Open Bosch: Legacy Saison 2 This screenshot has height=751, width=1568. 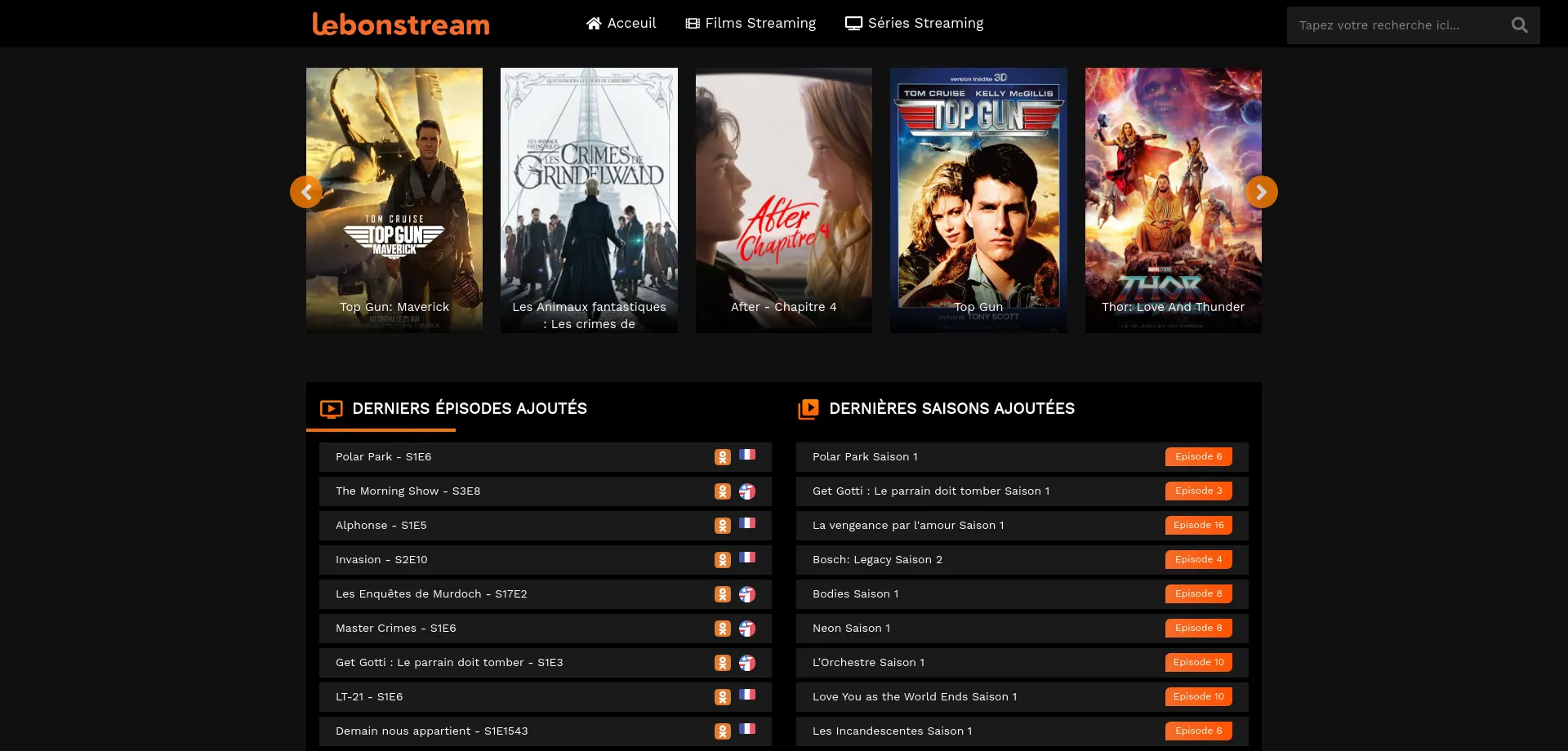pyautogui.click(x=1022, y=560)
